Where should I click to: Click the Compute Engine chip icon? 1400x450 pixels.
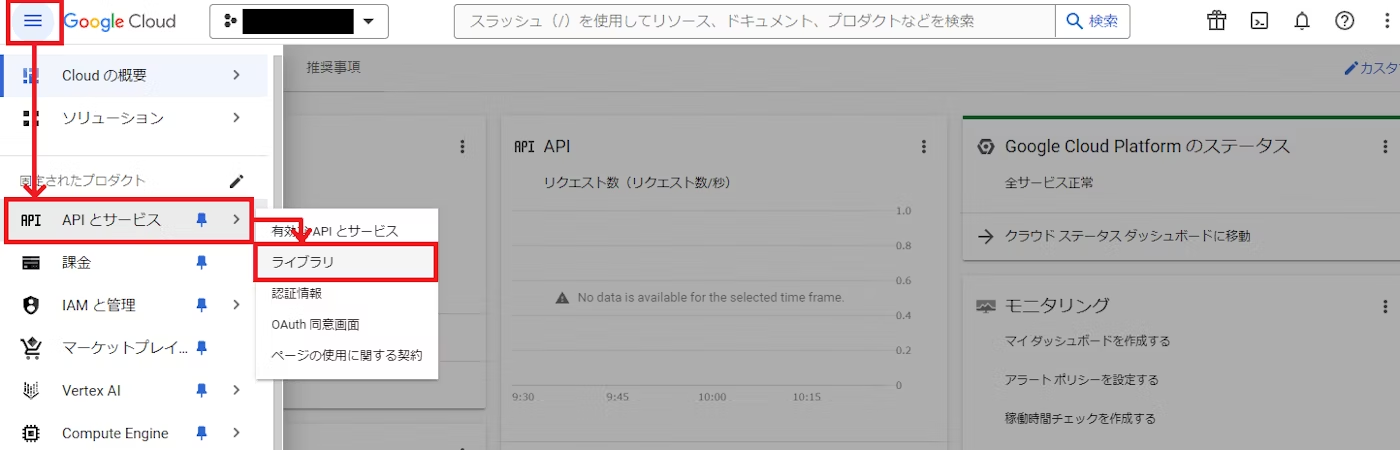31,433
